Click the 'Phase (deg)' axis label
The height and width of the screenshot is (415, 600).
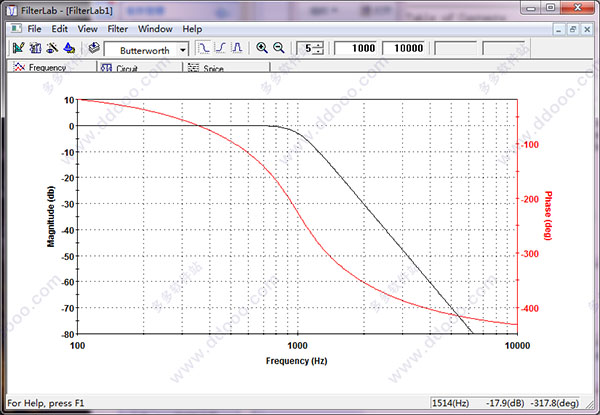click(548, 216)
